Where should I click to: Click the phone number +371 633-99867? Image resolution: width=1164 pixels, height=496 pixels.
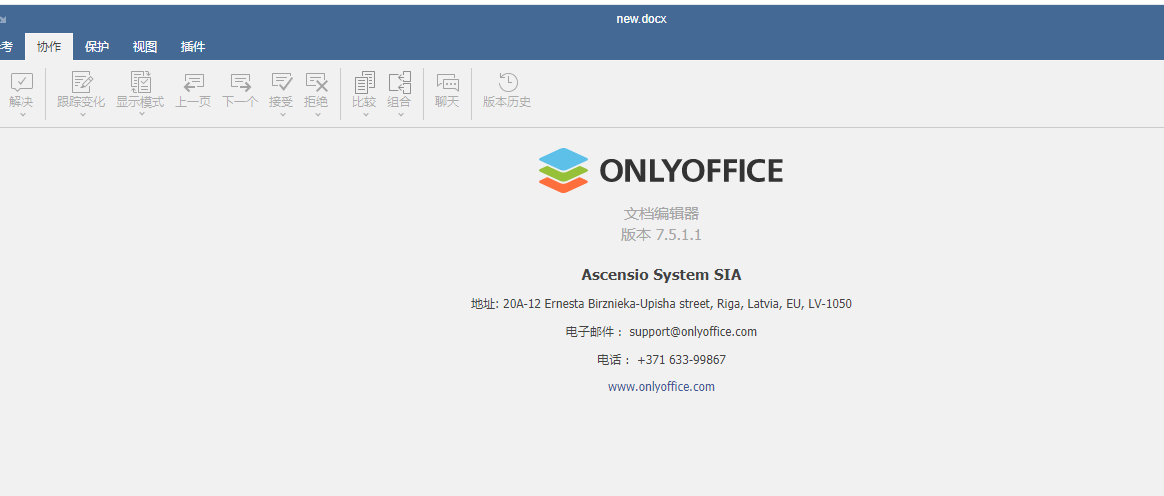click(681, 360)
